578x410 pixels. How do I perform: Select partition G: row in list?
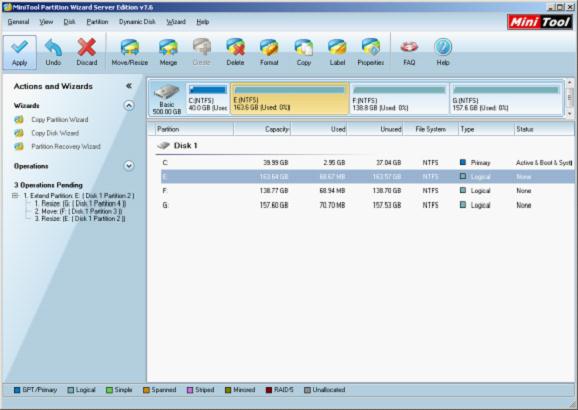[x=367, y=205]
